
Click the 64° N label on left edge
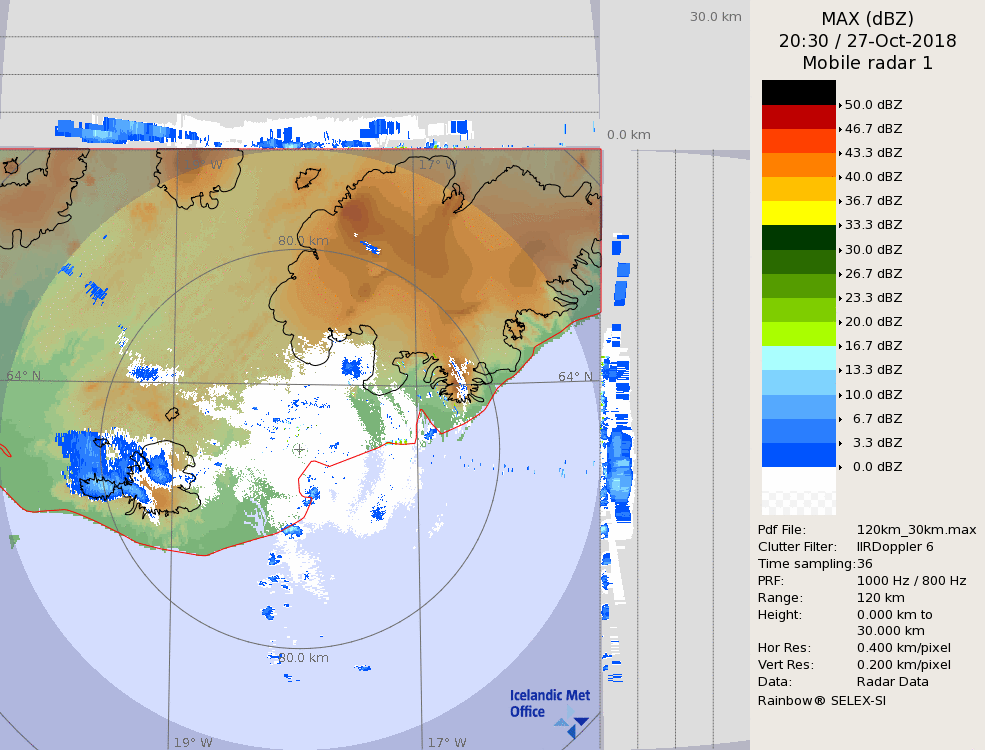tap(24, 376)
